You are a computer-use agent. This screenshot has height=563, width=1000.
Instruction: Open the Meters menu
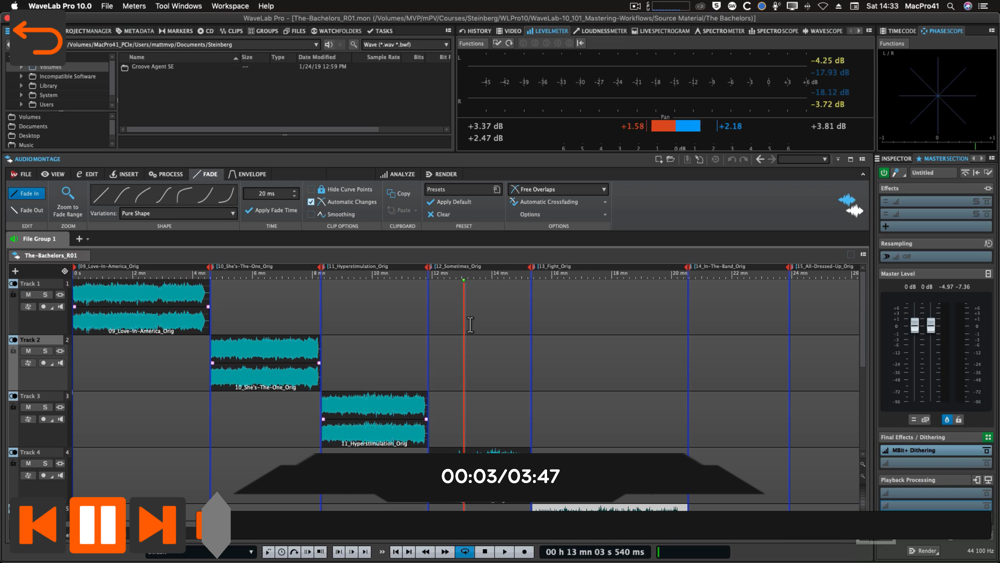point(134,6)
